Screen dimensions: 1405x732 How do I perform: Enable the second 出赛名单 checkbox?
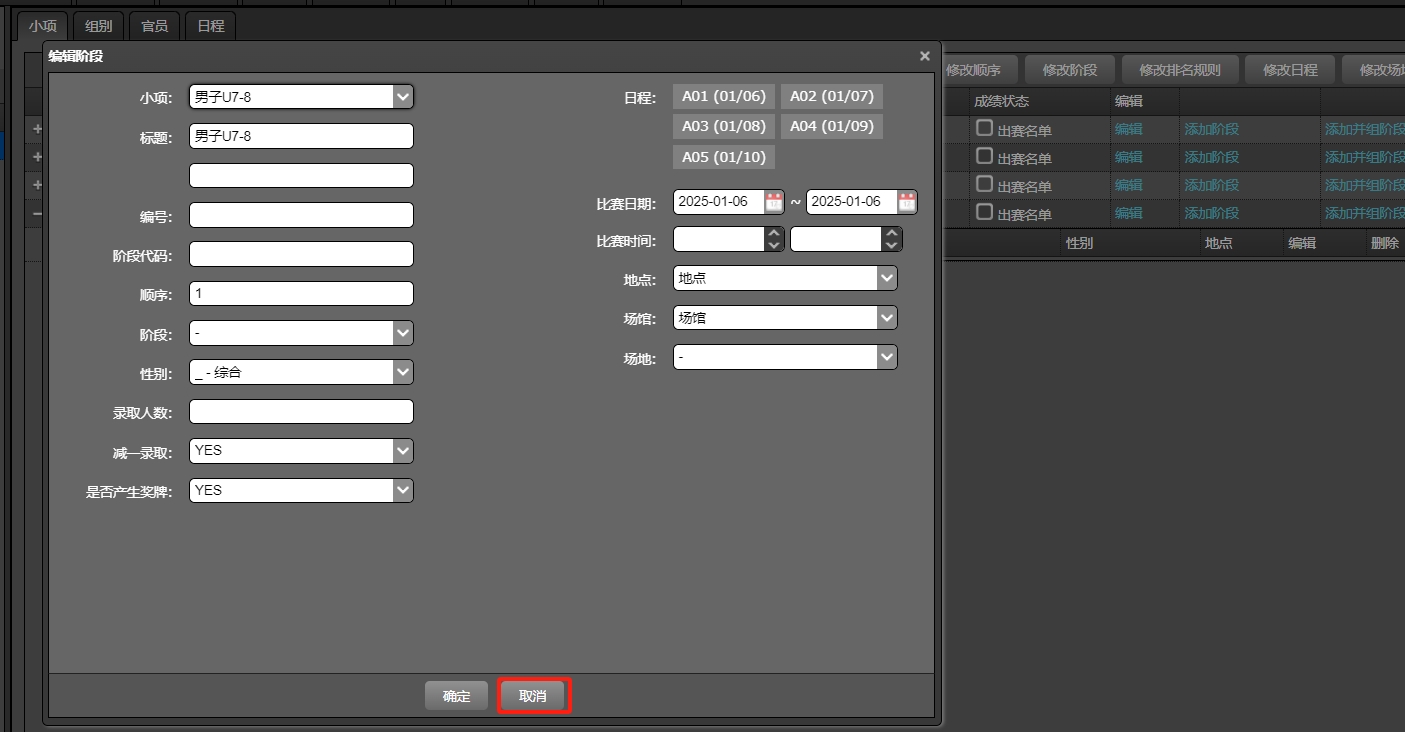984,156
